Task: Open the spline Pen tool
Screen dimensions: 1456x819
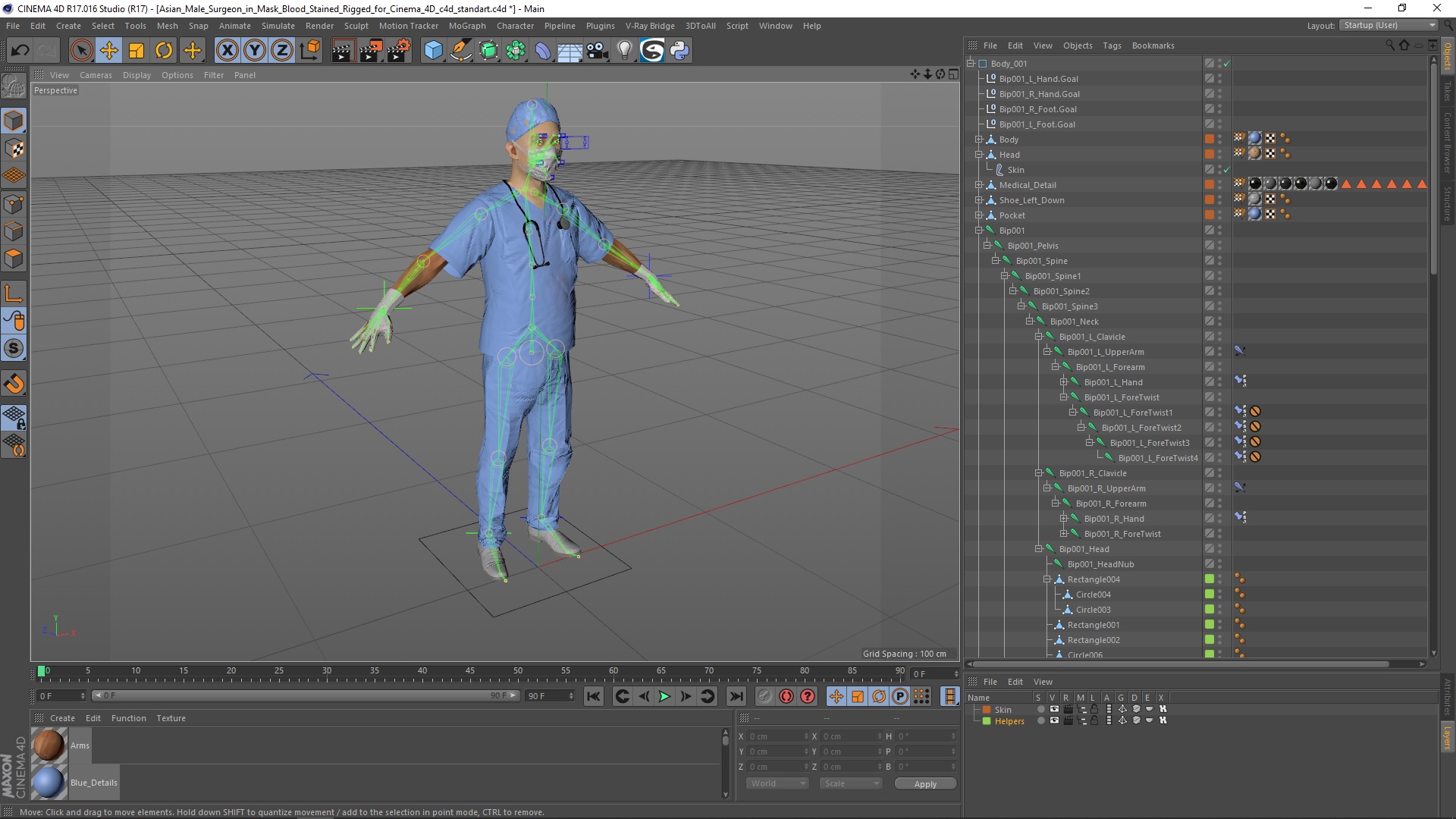Action: tap(460, 51)
